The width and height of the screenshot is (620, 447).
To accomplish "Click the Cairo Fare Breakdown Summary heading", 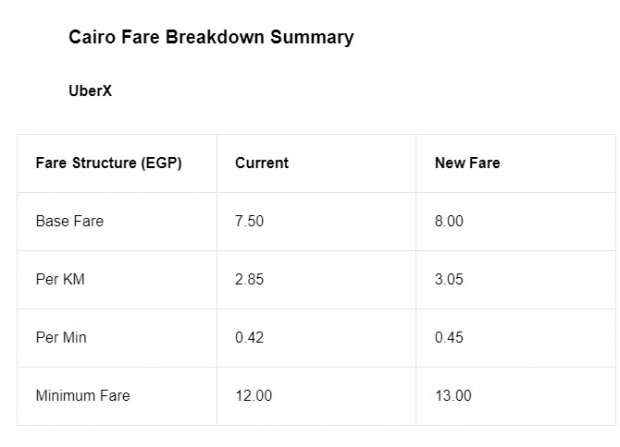I will 211,38.
